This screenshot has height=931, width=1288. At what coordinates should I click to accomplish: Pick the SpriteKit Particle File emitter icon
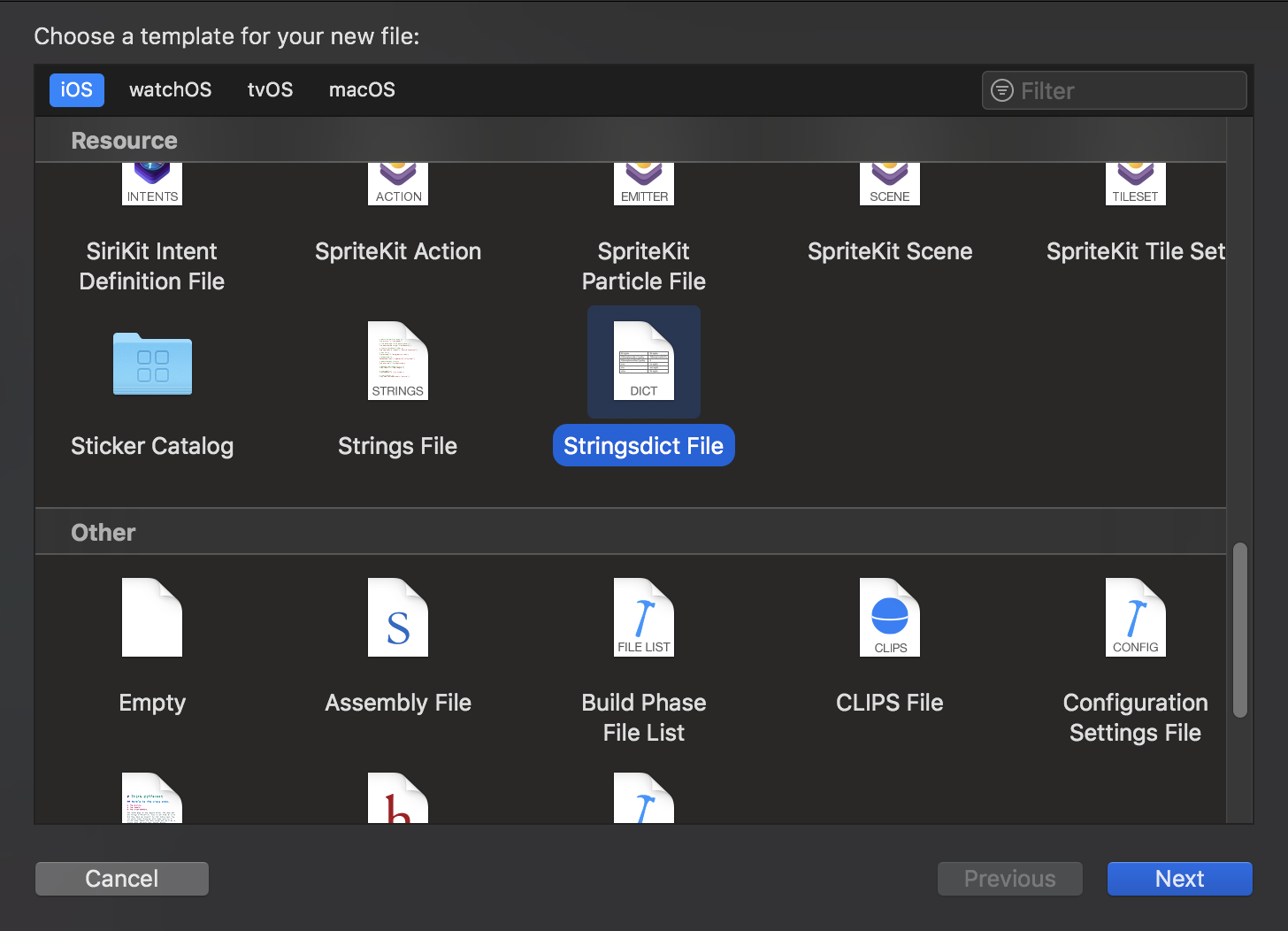tap(644, 184)
